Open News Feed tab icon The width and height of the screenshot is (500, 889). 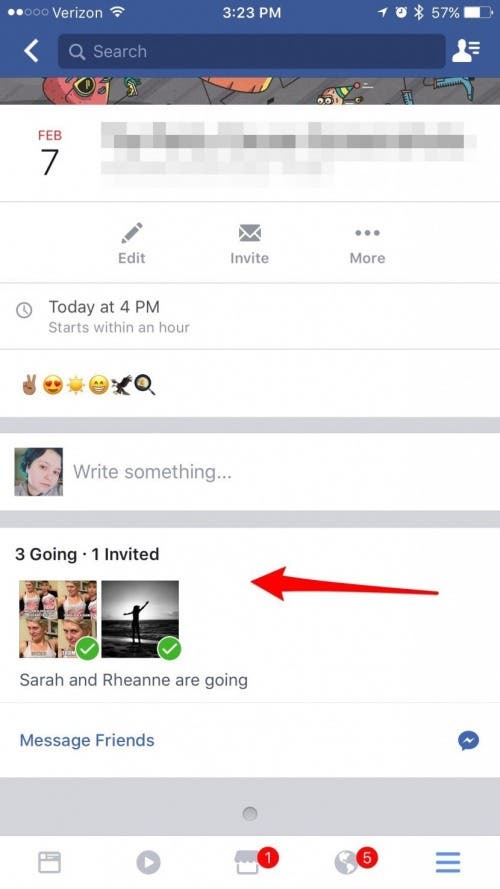[x=49, y=862]
